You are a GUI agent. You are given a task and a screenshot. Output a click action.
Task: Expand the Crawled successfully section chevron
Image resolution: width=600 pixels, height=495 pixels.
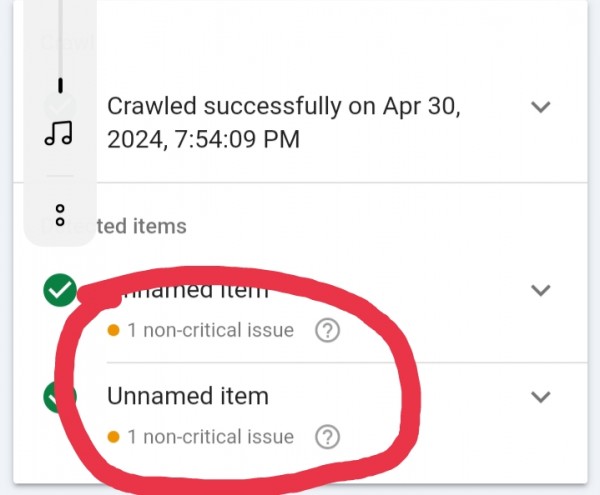[541, 107]
